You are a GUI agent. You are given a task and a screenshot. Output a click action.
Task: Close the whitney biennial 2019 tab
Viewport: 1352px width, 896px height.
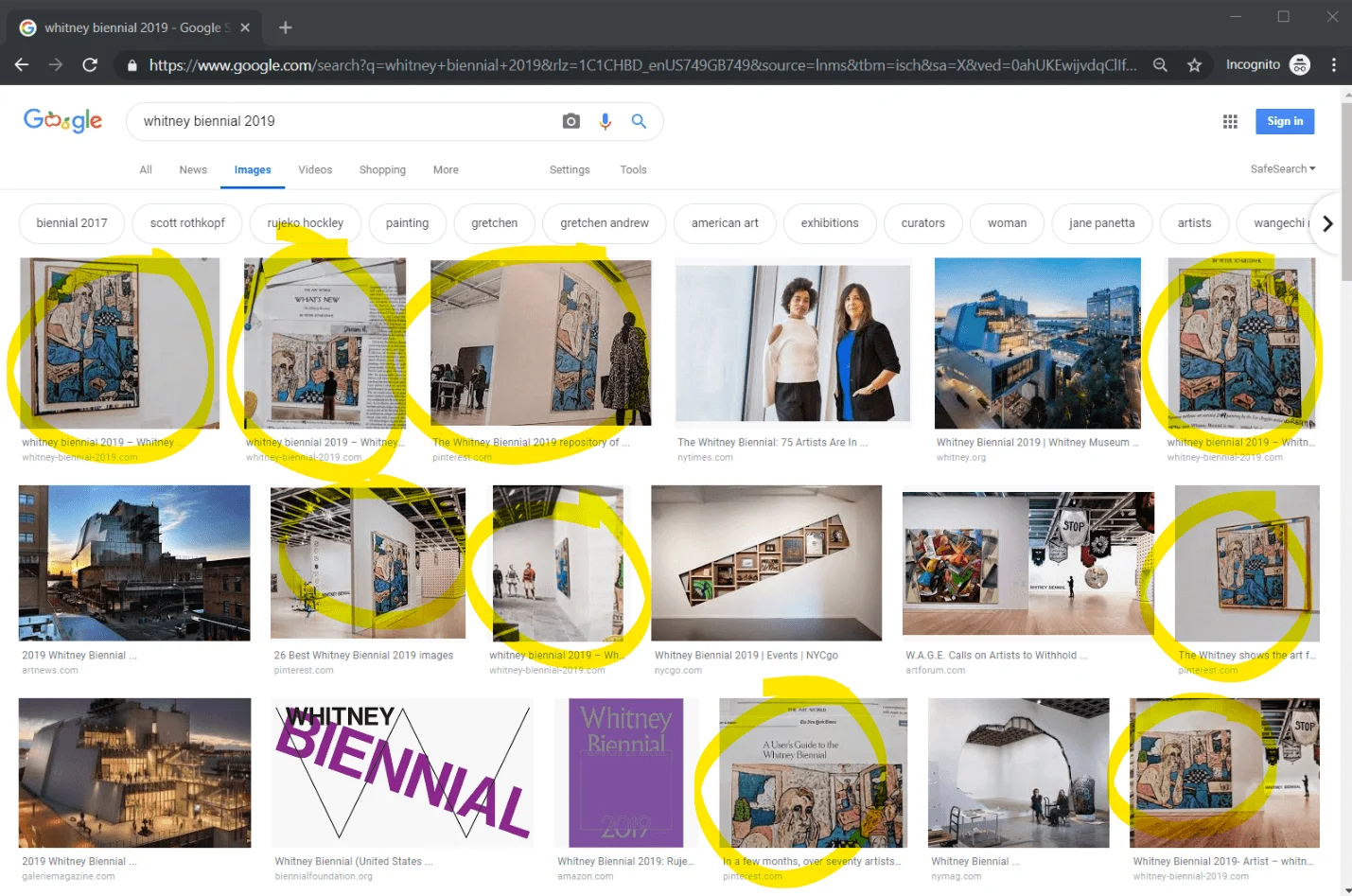coord(245,27)
